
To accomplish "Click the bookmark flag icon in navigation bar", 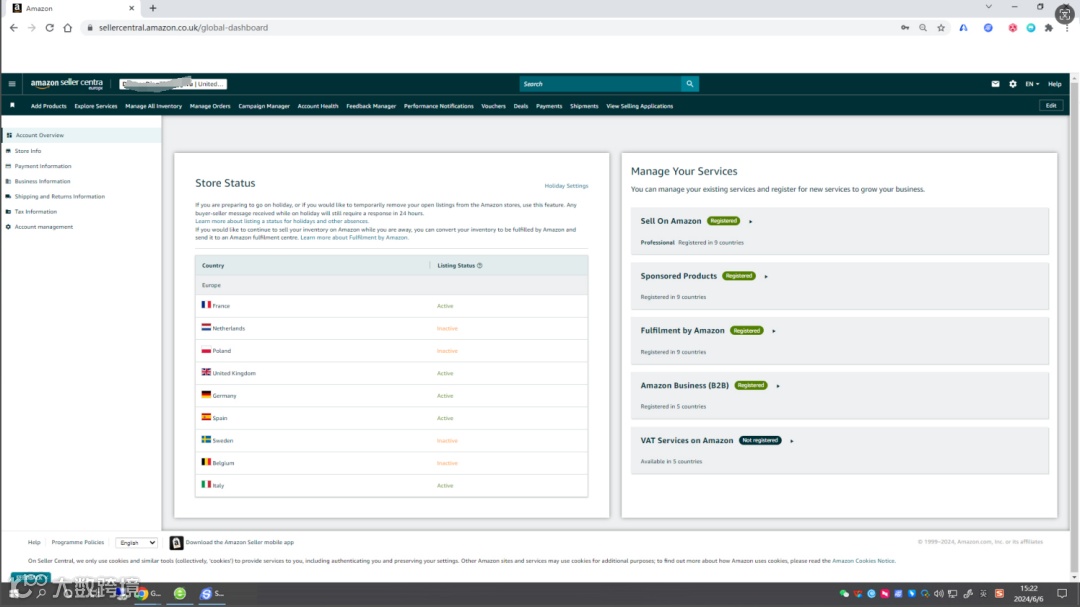I will 12,105.
